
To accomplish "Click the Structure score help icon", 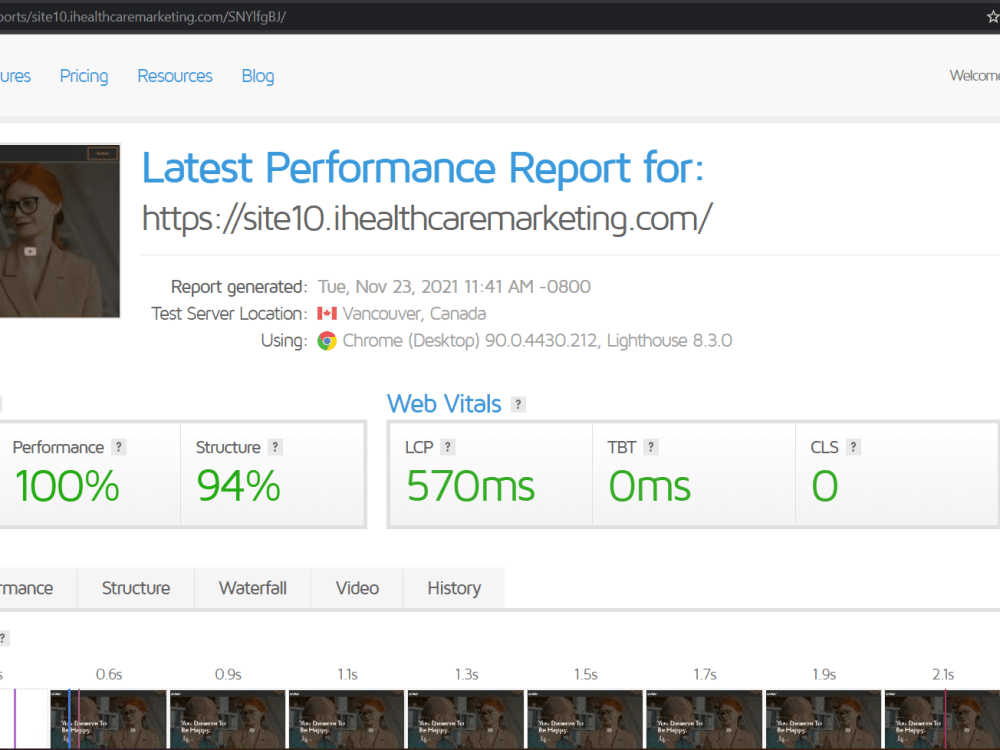I will (275, 447).
